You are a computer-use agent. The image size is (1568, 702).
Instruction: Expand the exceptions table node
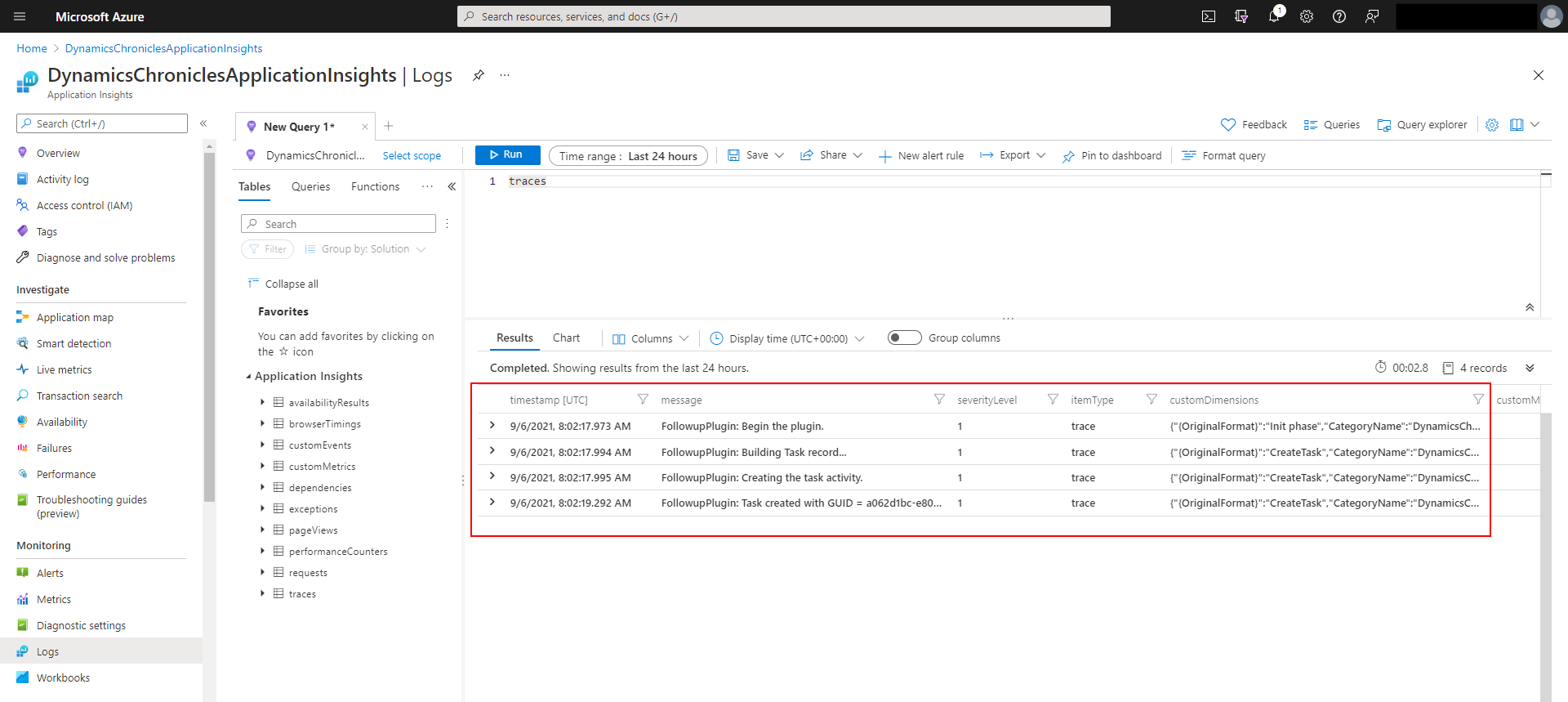(262, 508)
